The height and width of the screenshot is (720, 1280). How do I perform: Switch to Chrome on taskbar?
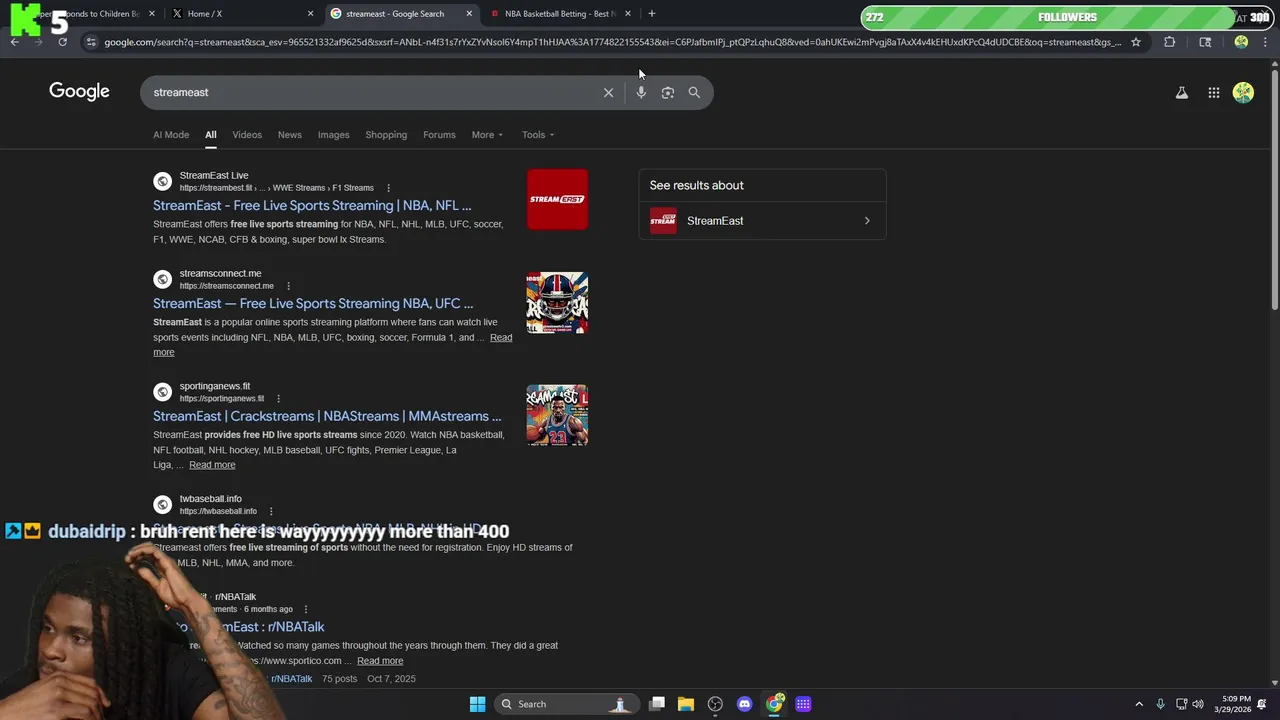coord(774,704)
